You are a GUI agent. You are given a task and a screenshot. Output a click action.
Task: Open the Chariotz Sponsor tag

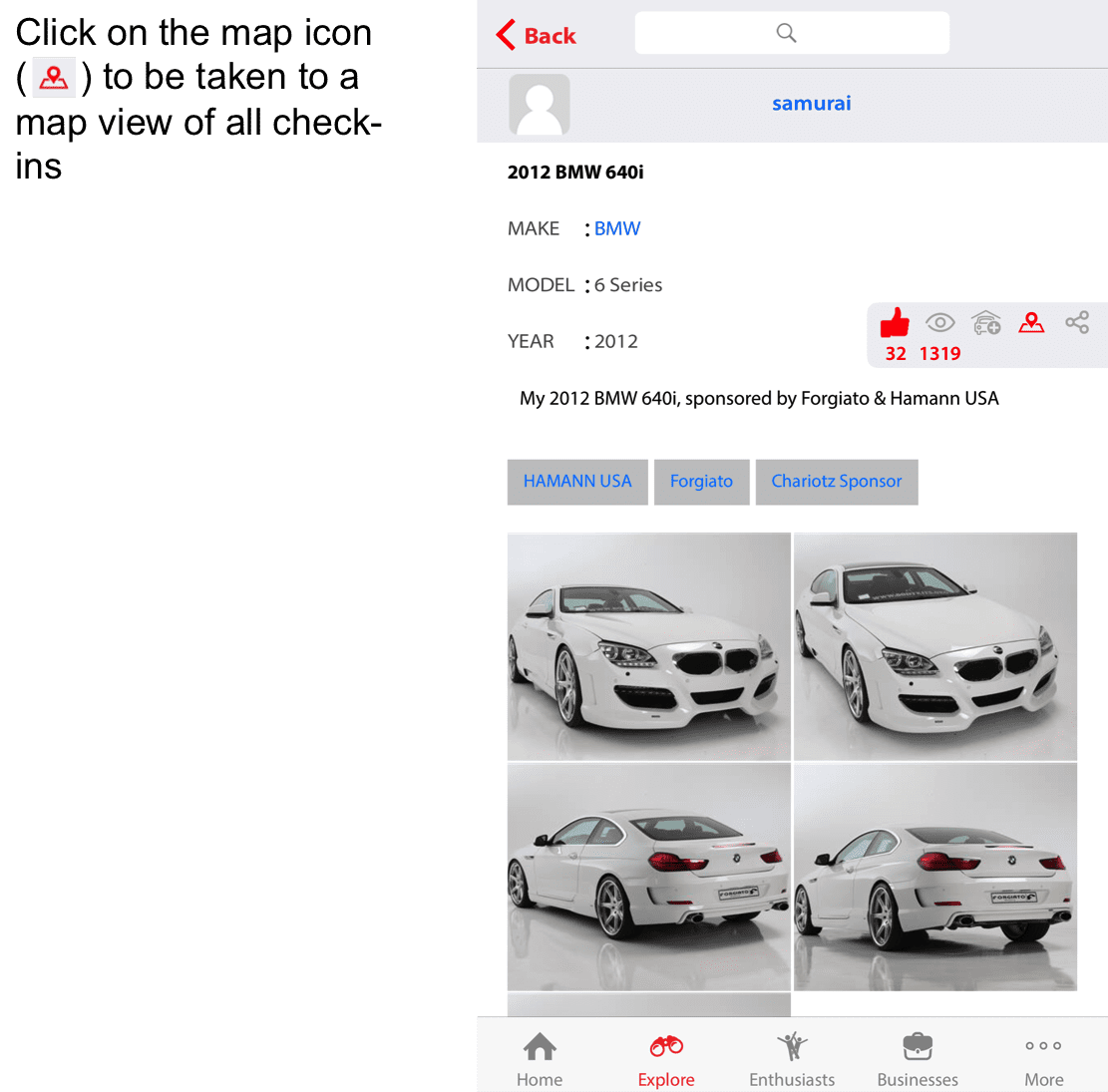click(837, 482)
